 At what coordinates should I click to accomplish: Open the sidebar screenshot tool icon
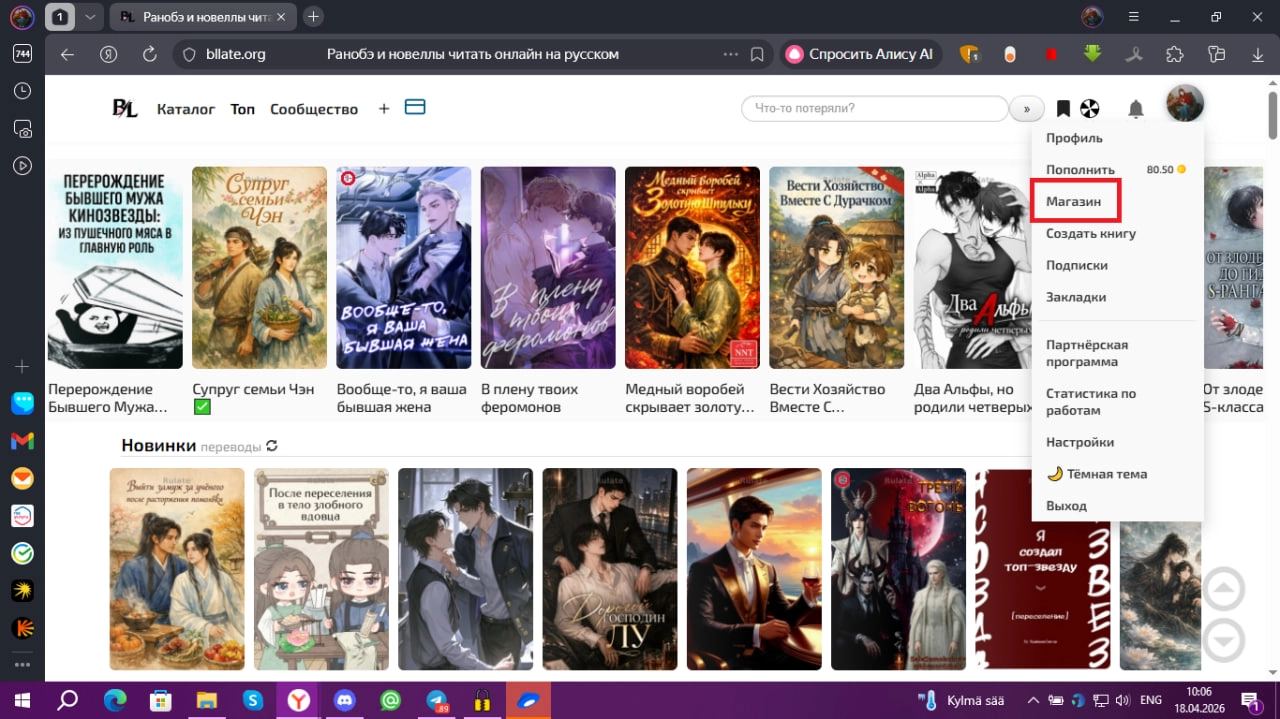[22, 129]
